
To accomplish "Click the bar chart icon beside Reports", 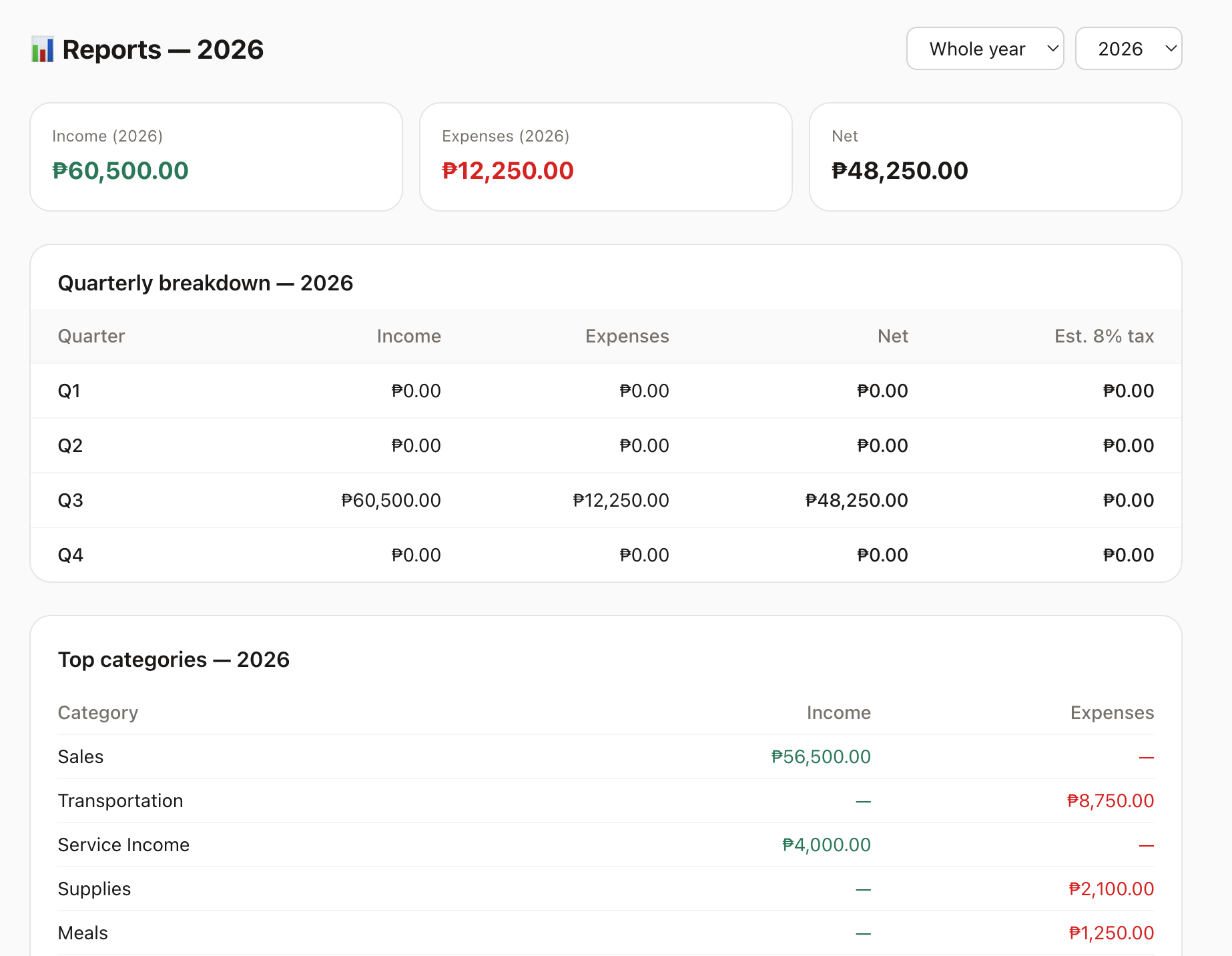I will (43, 50).
